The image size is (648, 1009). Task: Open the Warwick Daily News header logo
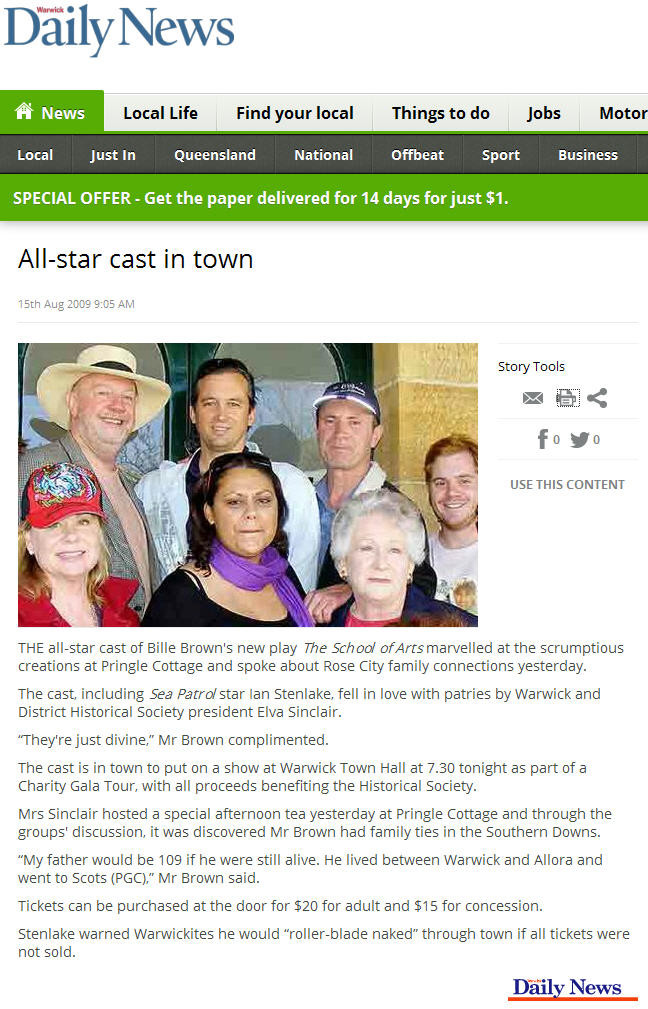click(x=119, y=30)
